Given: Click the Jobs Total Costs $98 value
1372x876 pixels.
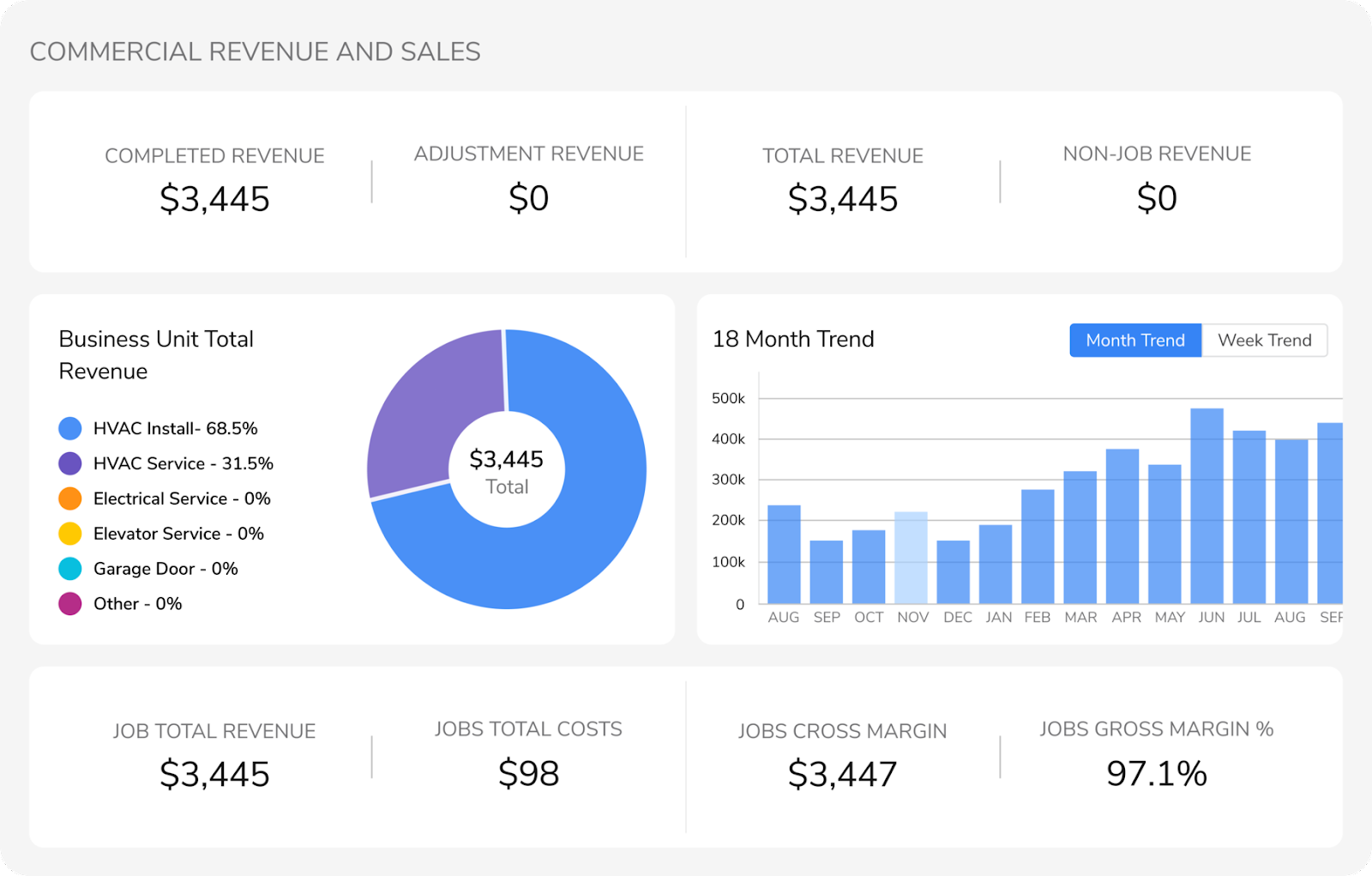Looking at the screenshot, I should pos(528,774).
